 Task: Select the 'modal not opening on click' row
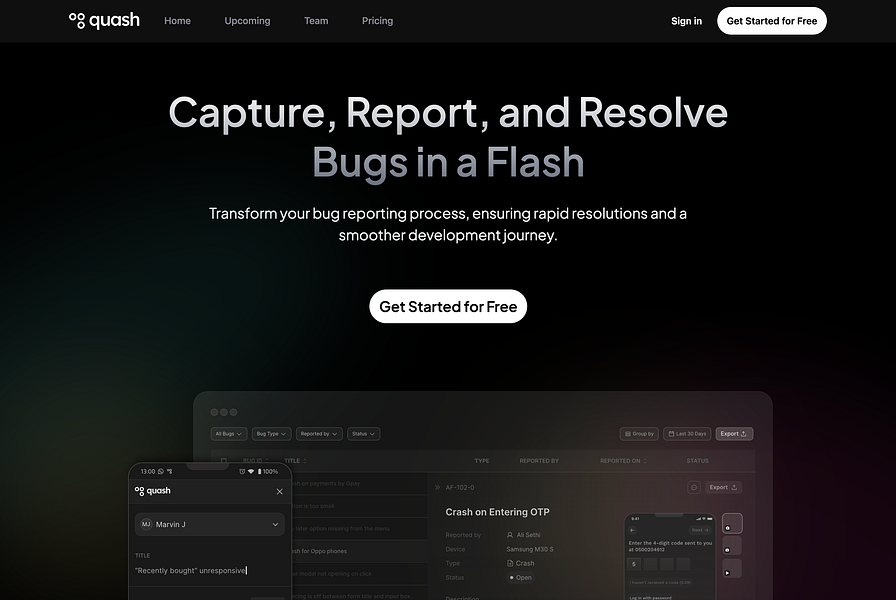click(359, 574)
